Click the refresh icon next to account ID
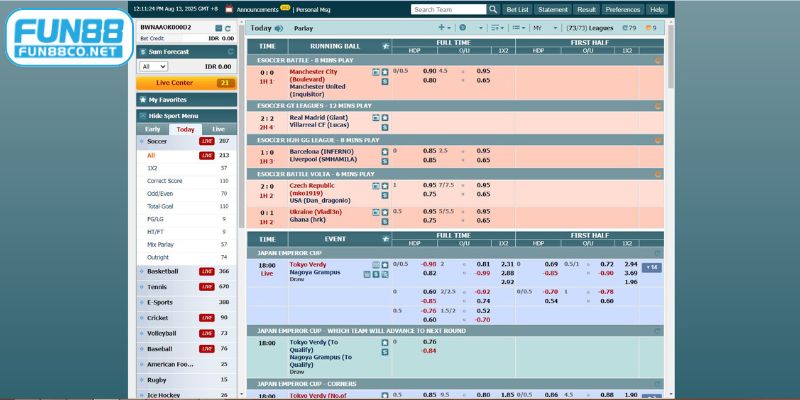 227,27
